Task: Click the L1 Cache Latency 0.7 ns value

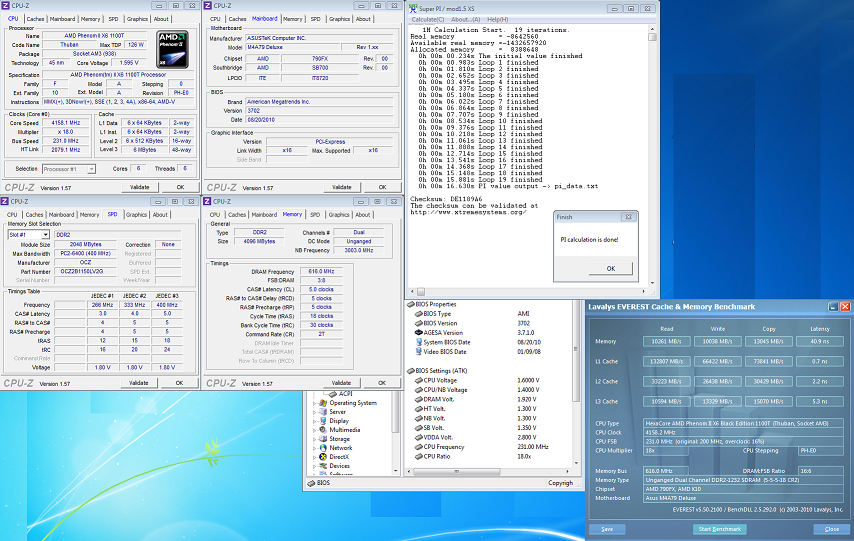Action: (820, 361)
